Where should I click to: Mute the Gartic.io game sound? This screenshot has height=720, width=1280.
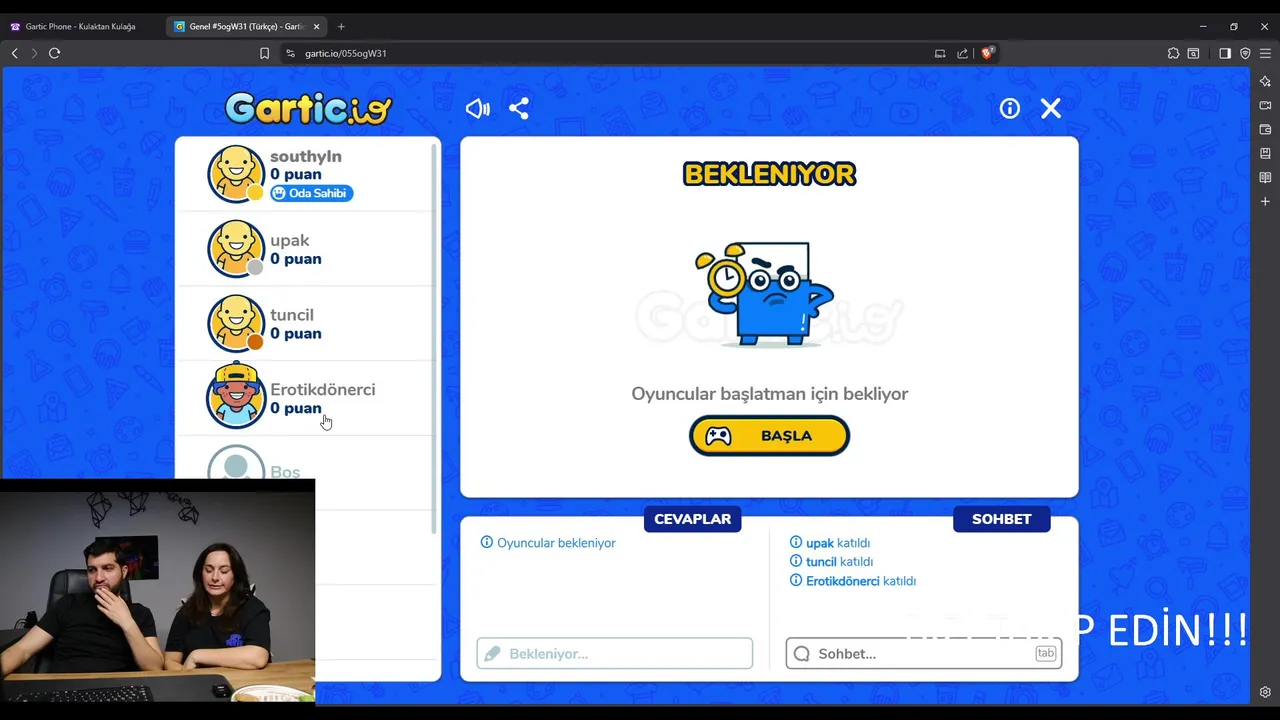[x=478, y=108]
